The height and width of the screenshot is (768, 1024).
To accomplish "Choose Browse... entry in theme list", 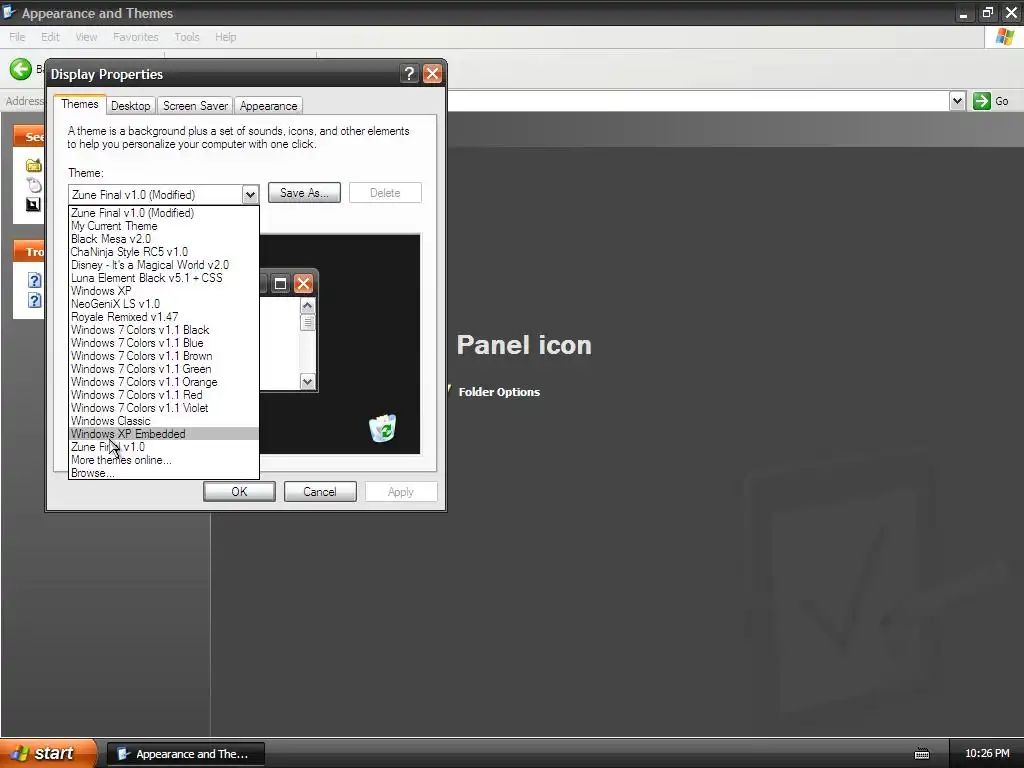I will [x=164, y=473].
